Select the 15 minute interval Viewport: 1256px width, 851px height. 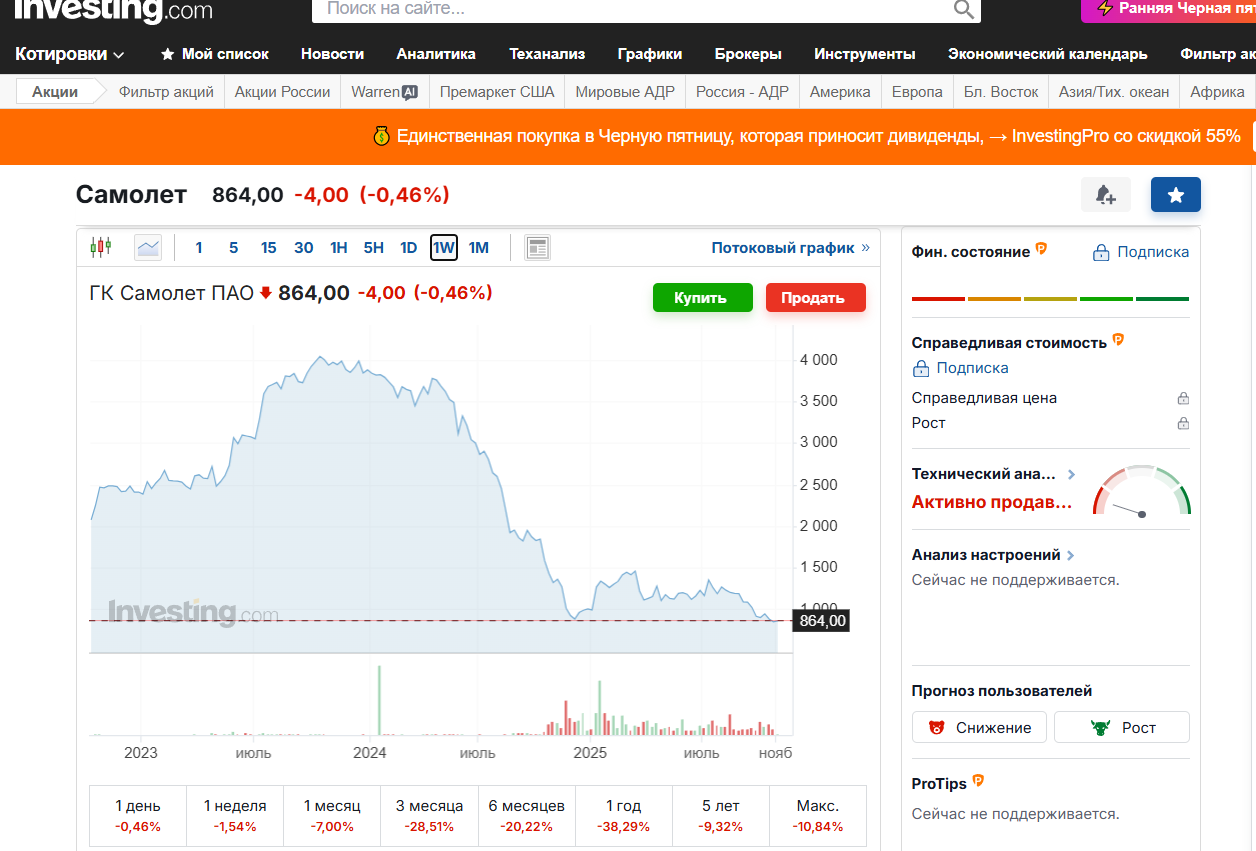coord(268,247)
